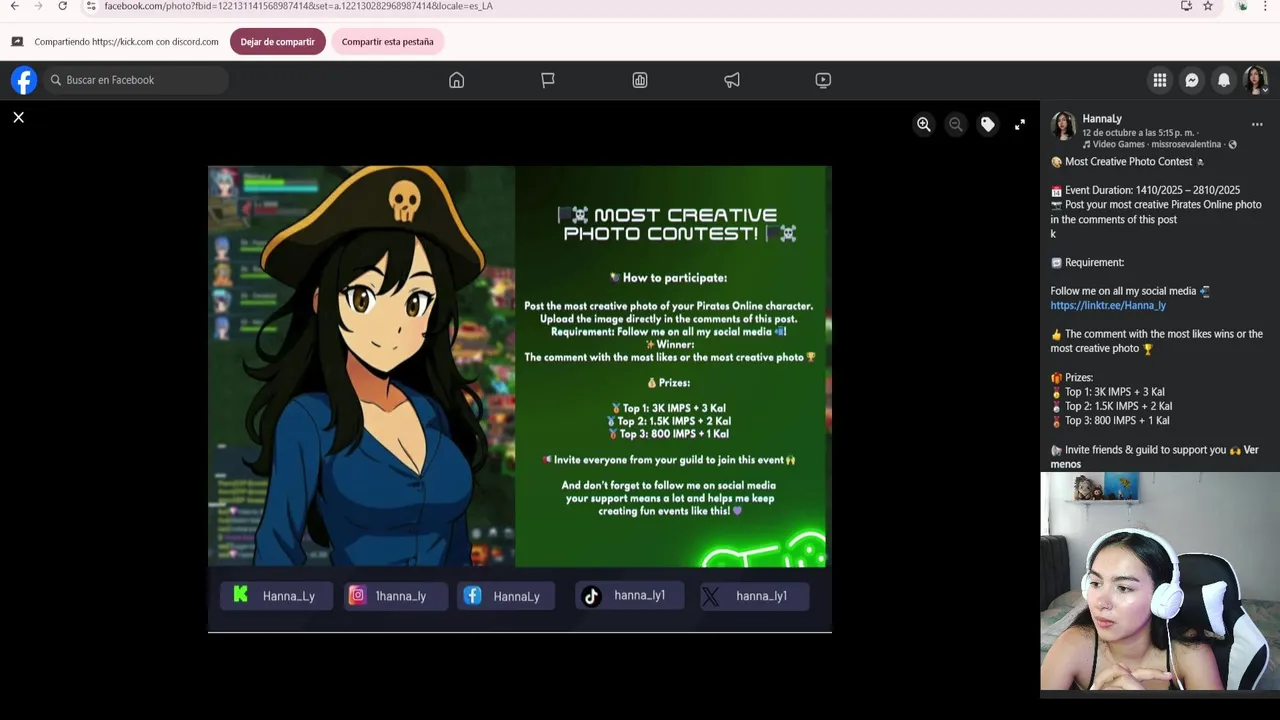This screenshot has width=1280, height=720.
Task: Open the Facebook Home tab
Action: tap(456, 80)
